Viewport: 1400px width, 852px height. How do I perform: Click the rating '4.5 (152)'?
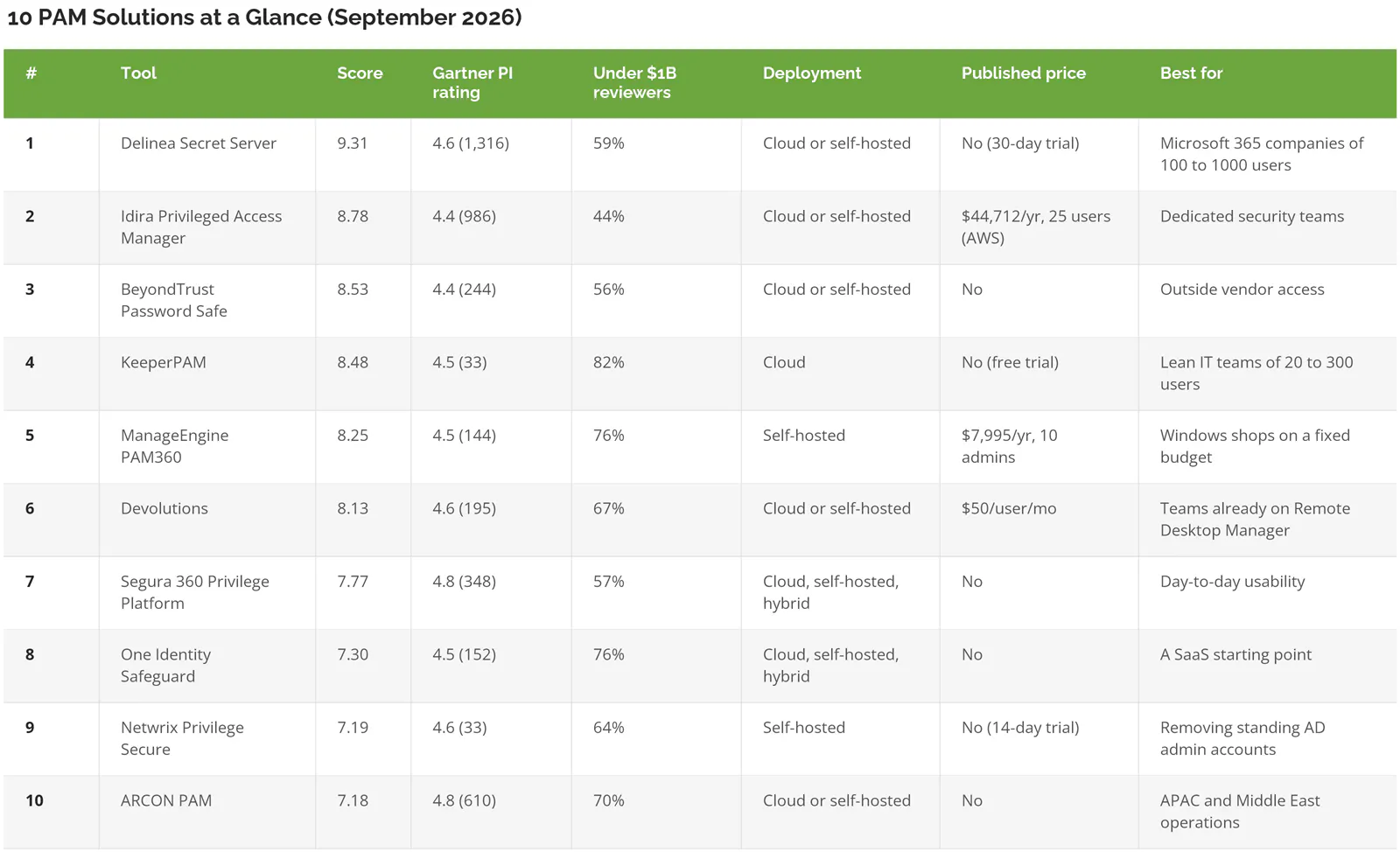pyautogui.click(x=464, y=654)
